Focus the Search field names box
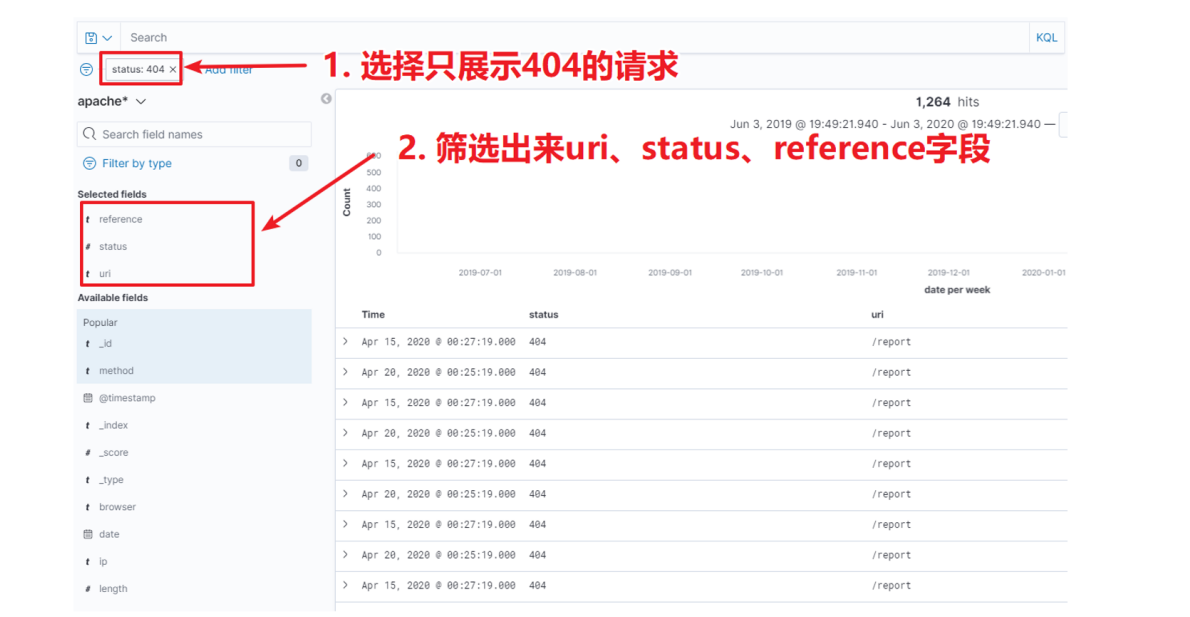Viewport: 1190px width, 617px height. point(194,134)
